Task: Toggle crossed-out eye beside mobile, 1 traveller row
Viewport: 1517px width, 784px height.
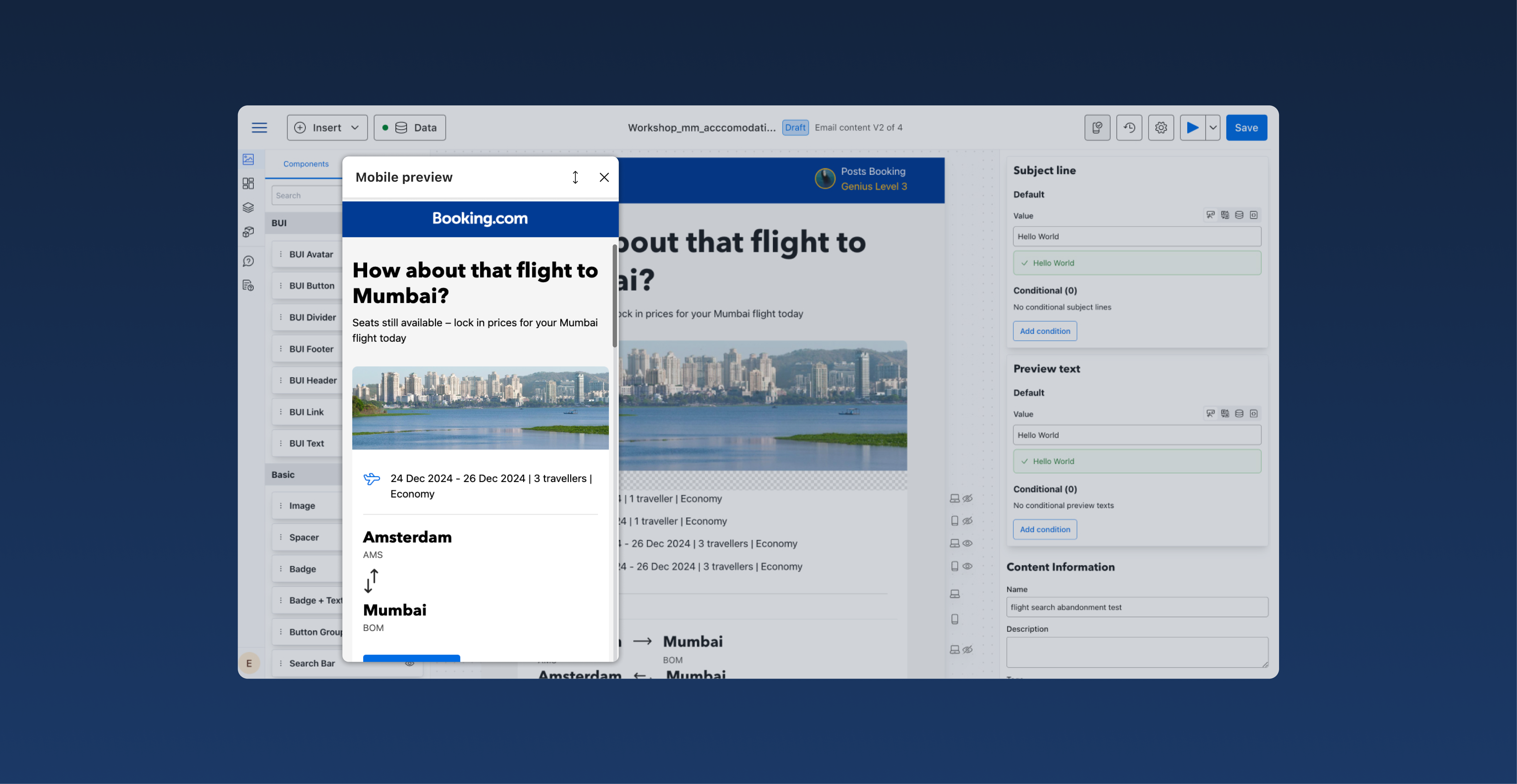Action: (968, 521)
